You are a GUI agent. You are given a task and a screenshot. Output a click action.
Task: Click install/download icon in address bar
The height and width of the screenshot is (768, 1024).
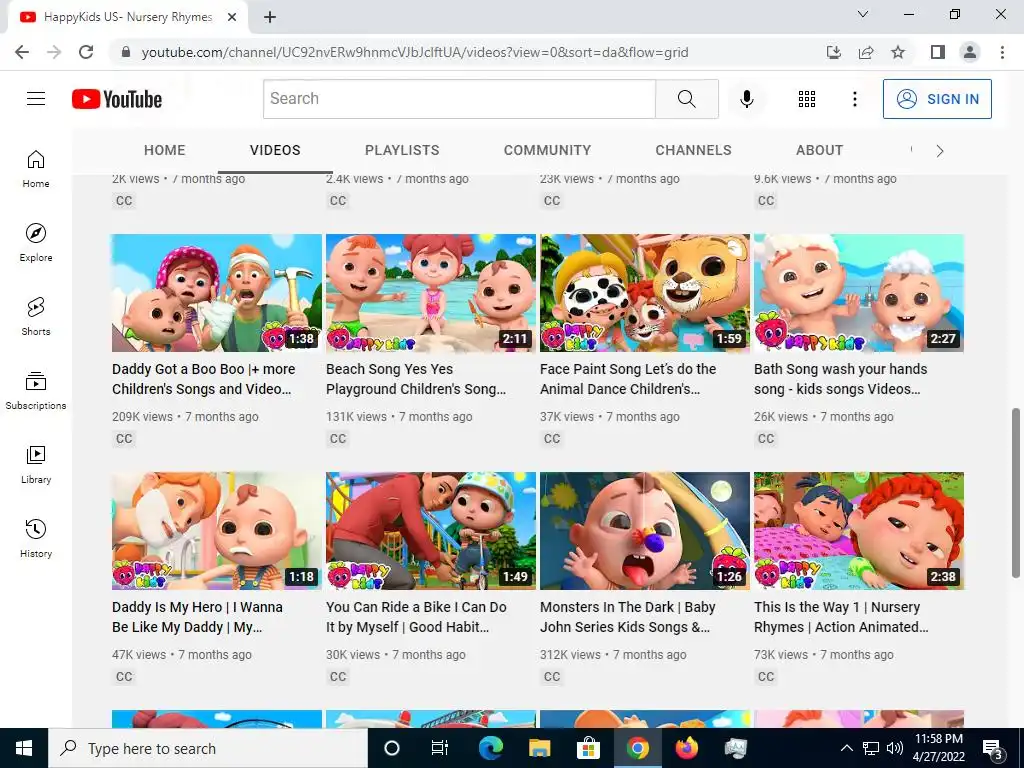pyautogui.click(x=834, y=52)
